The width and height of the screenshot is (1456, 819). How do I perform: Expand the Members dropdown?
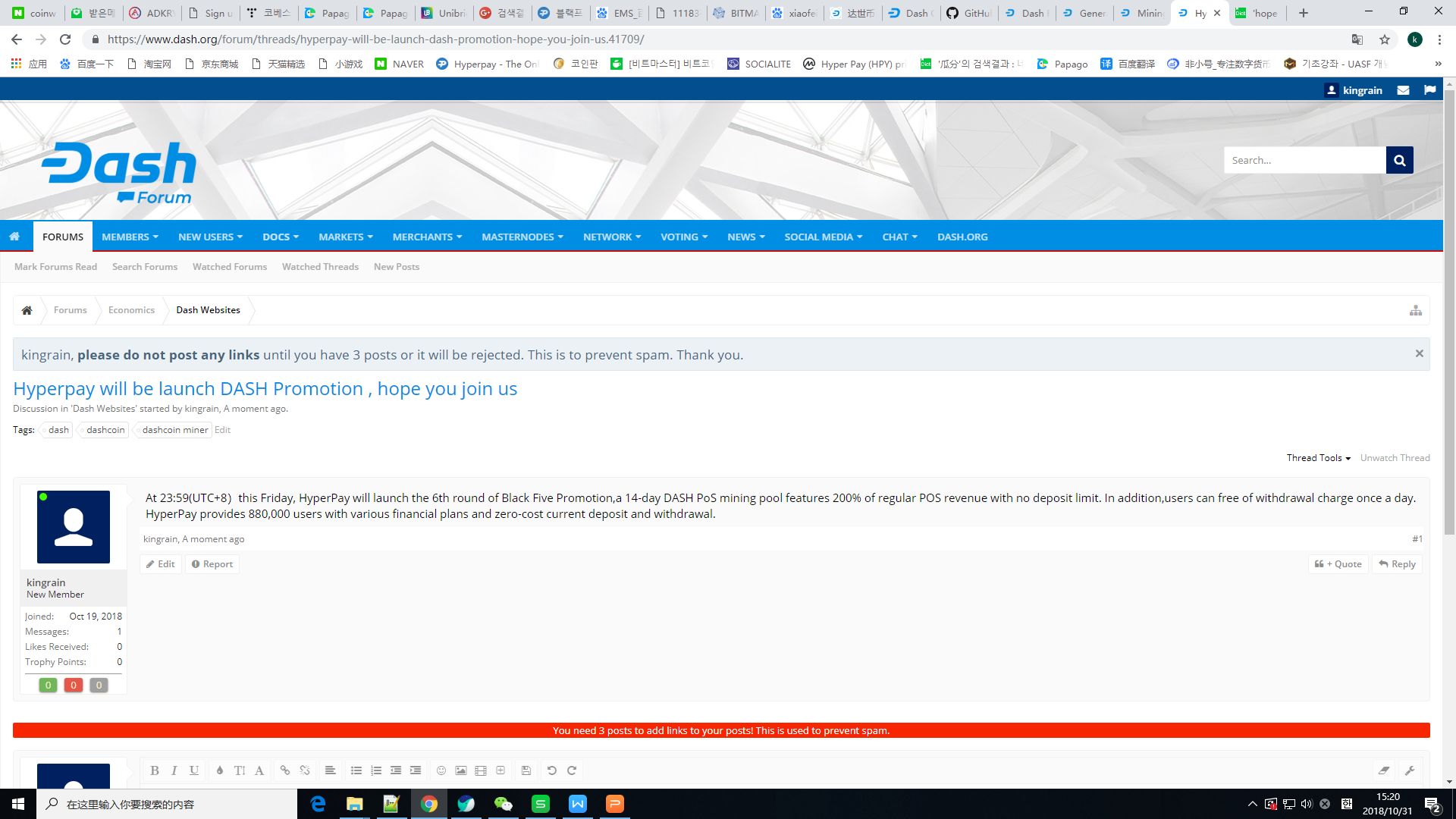pos(130,237)
